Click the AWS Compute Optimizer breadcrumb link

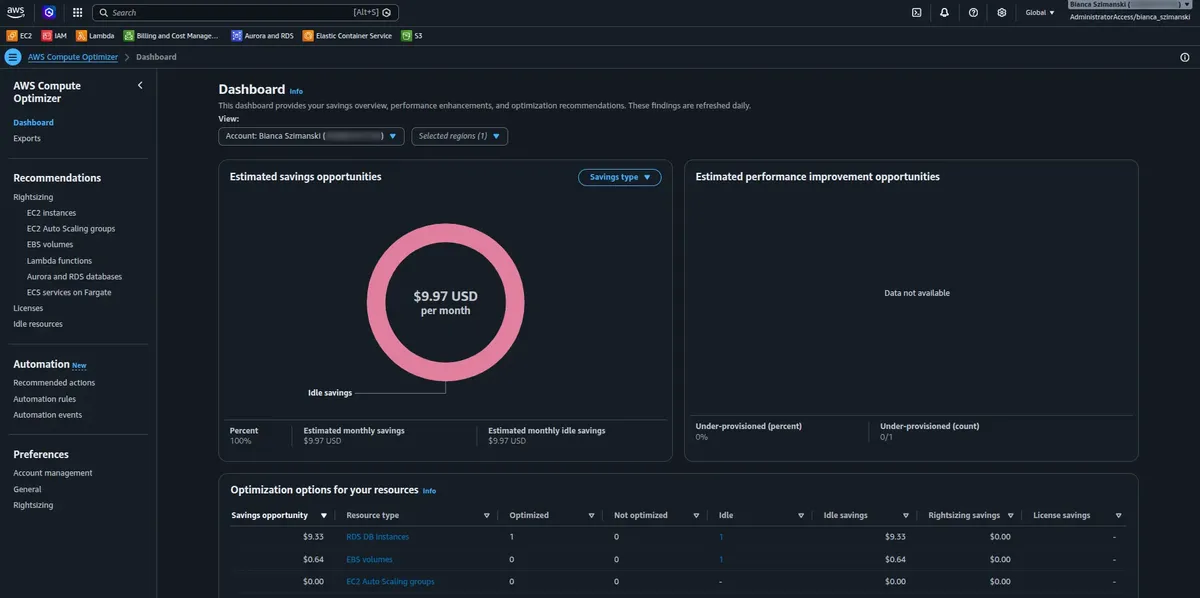(x=73, y=57)
